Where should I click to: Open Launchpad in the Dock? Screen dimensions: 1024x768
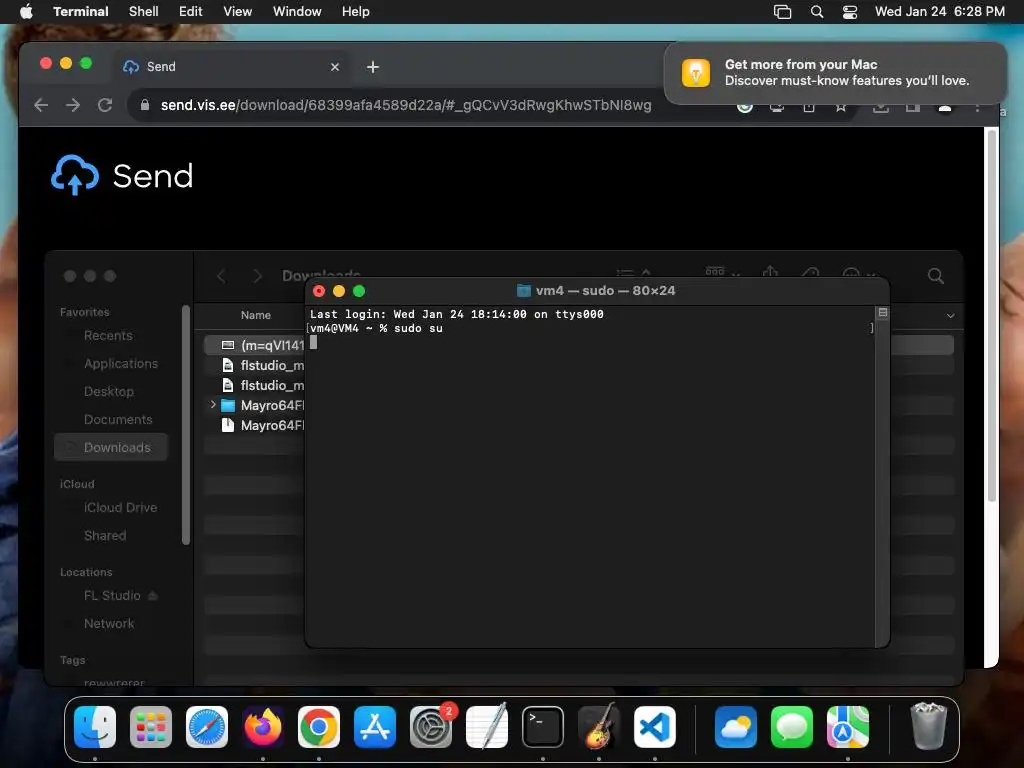coord(151,727)
